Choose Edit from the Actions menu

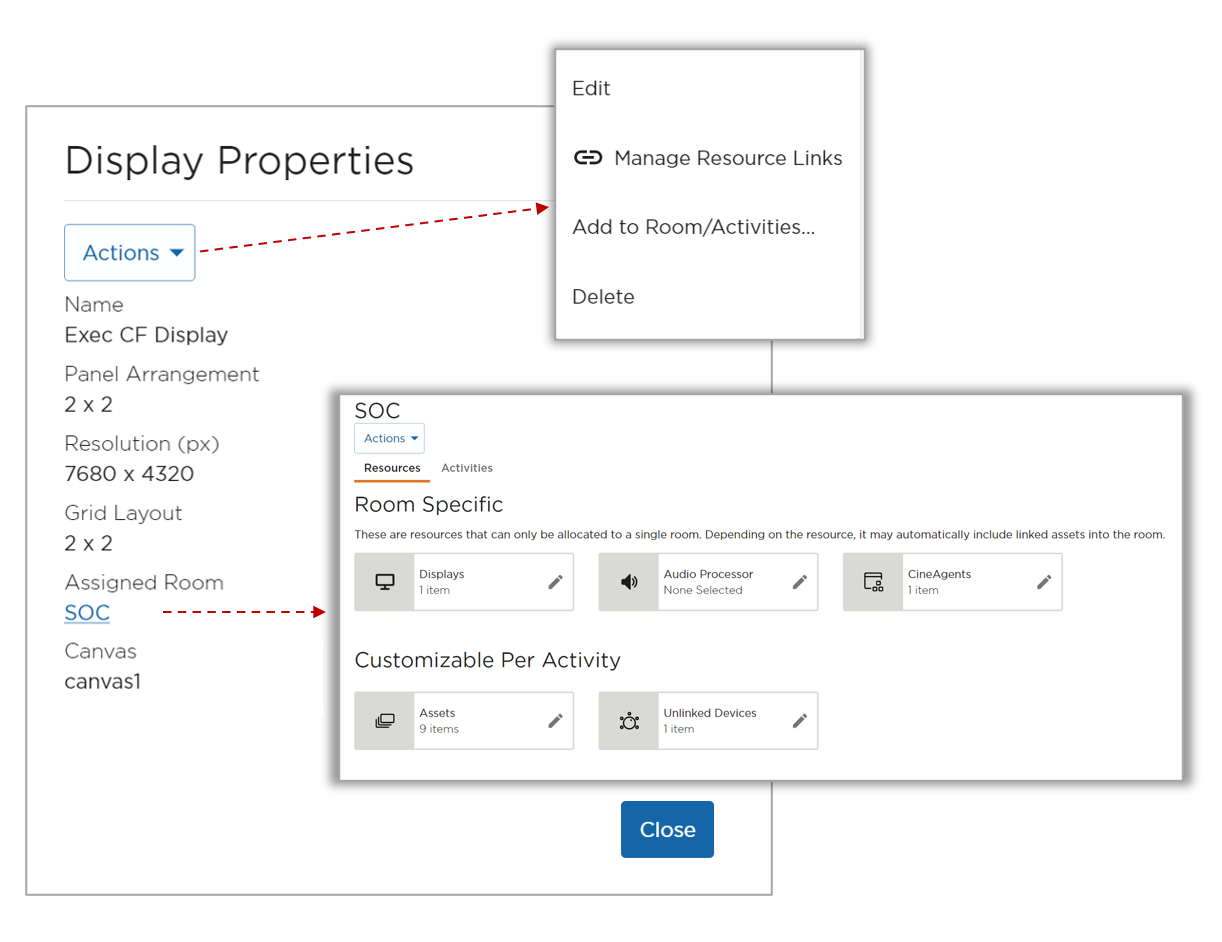(x=591, y=88)
